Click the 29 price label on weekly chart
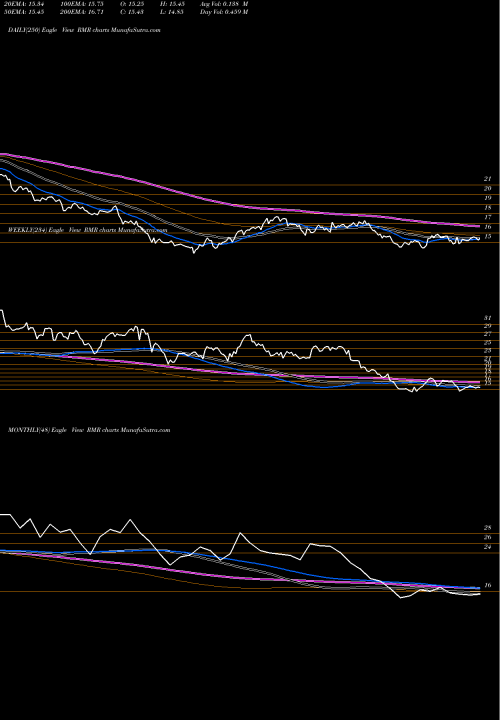500x720 pixels. [x=488, y=326]
